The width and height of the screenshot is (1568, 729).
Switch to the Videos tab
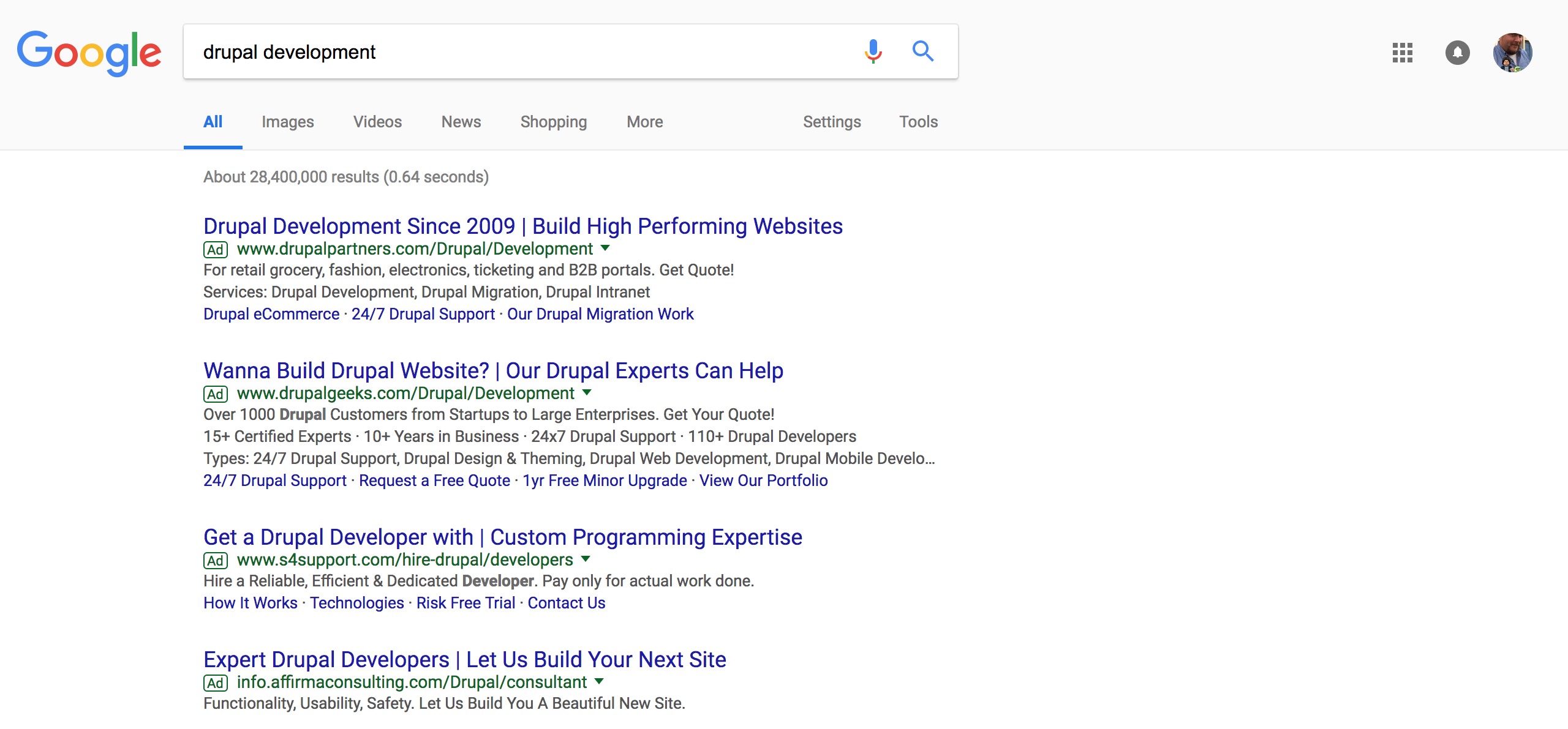[x=378, y=122]
